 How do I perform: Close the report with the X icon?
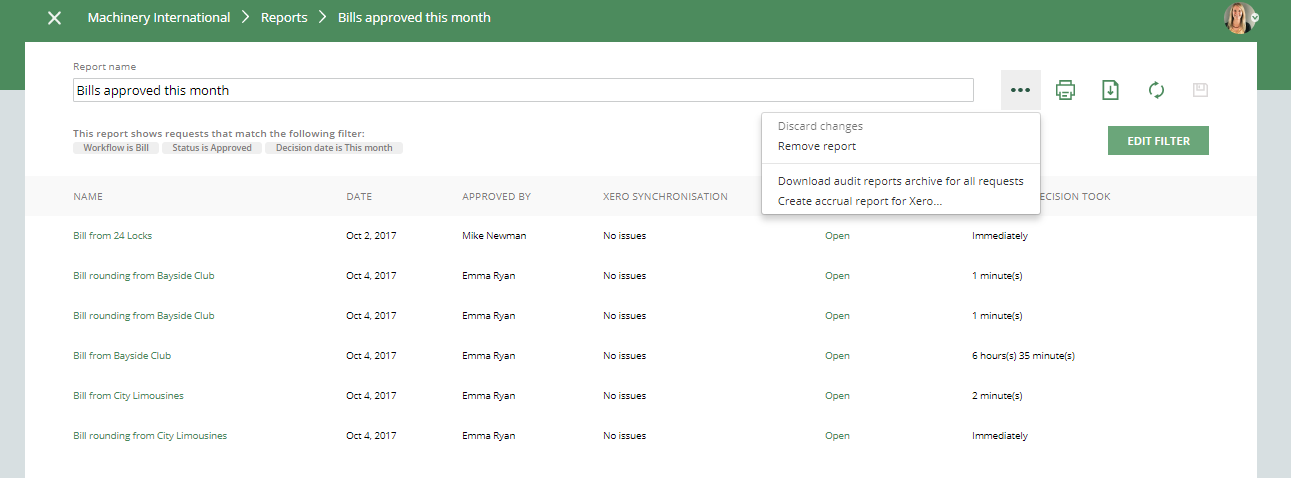55,18
